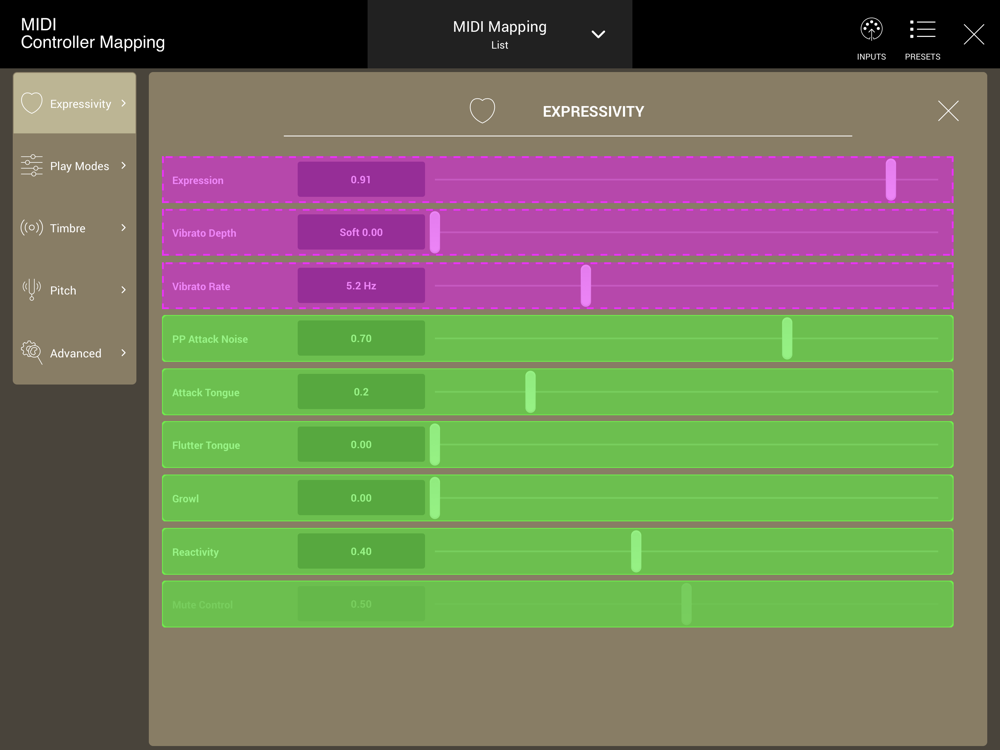
Task: Open the MIDI Inputs panel
Action: click(871, 40)
